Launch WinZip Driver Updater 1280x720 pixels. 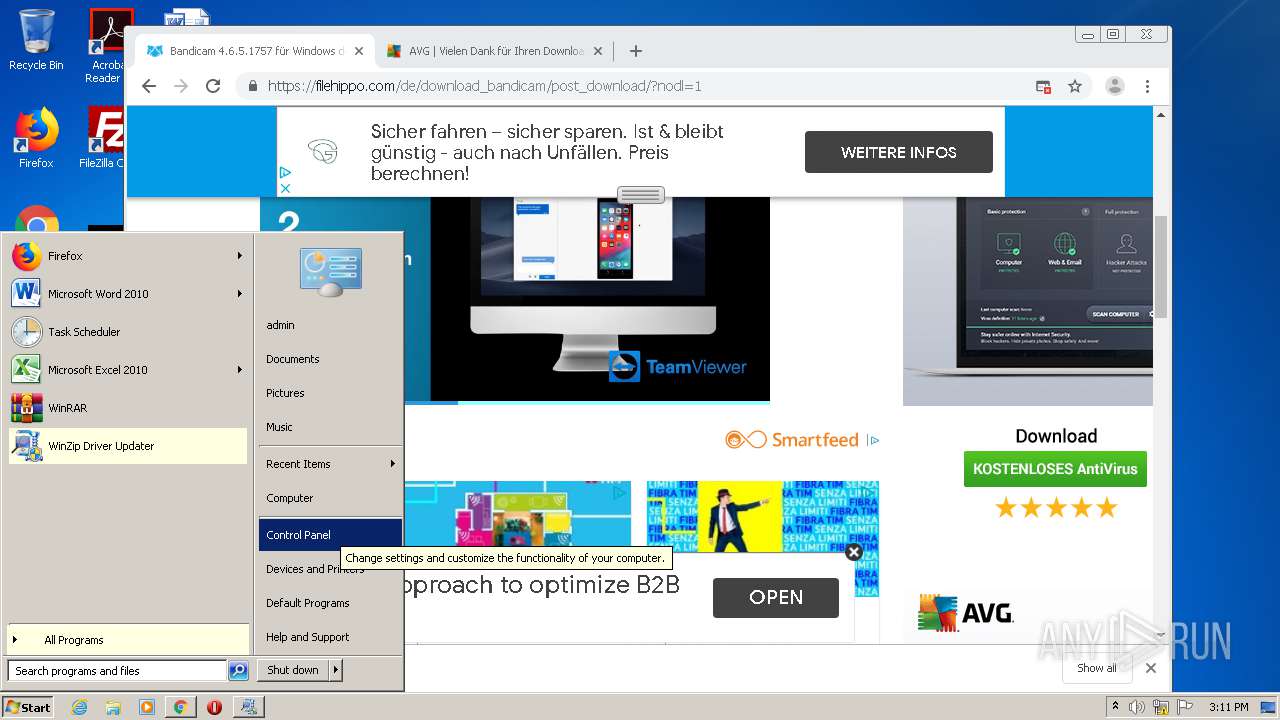(128, 446)
